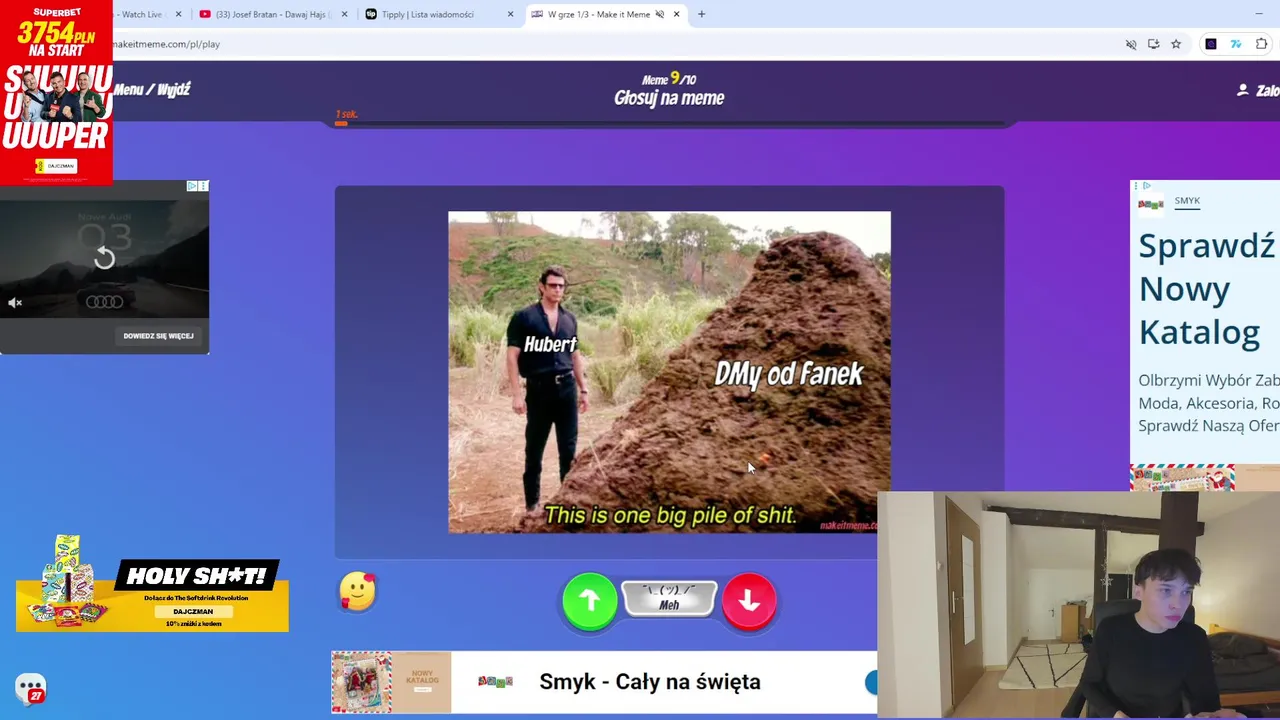
Task: Open Menu / Wyjdź
Action: [x=152, y=90]
